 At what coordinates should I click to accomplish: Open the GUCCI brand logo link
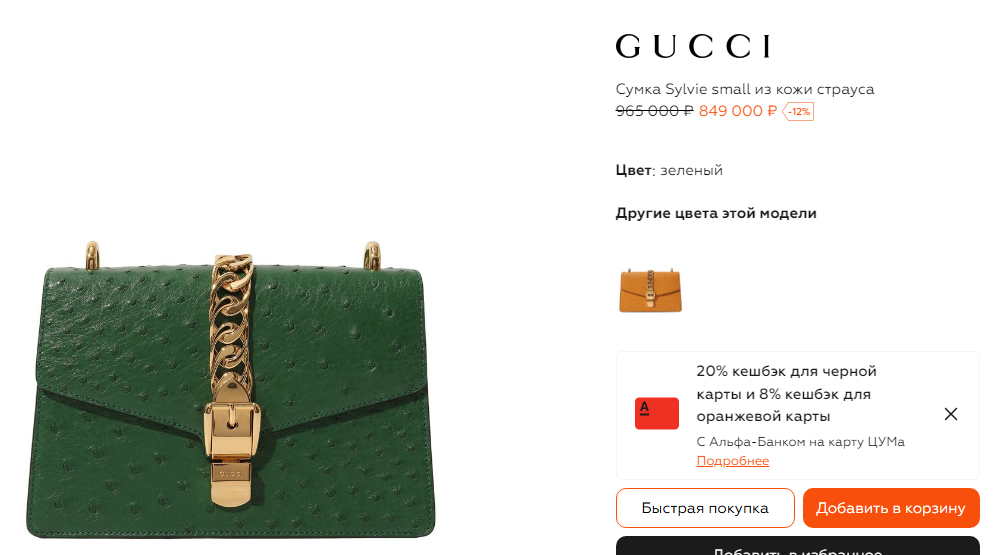[x=693, y=46]
